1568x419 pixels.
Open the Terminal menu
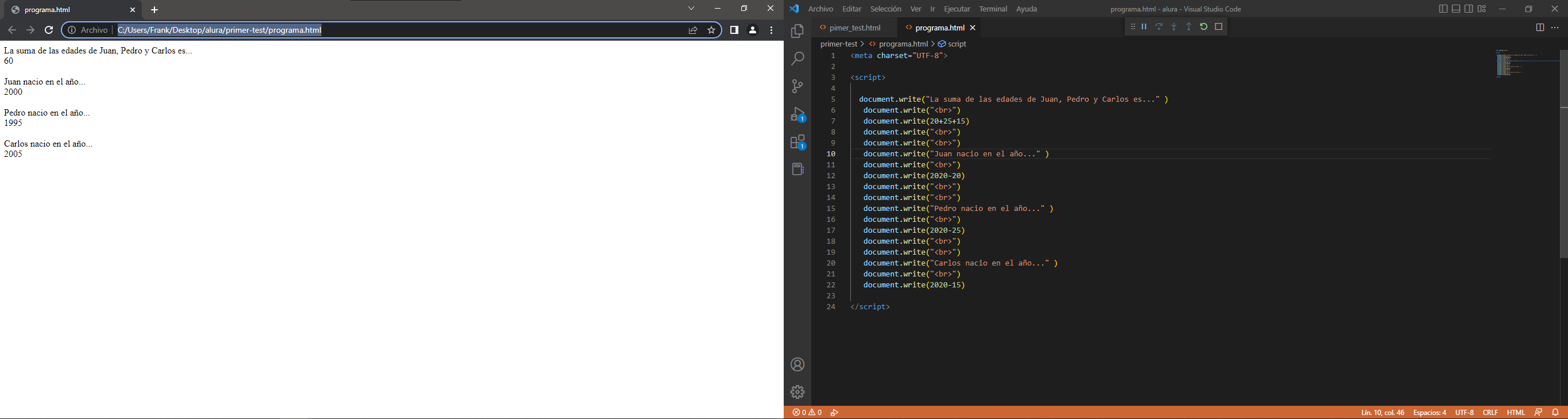993,9
